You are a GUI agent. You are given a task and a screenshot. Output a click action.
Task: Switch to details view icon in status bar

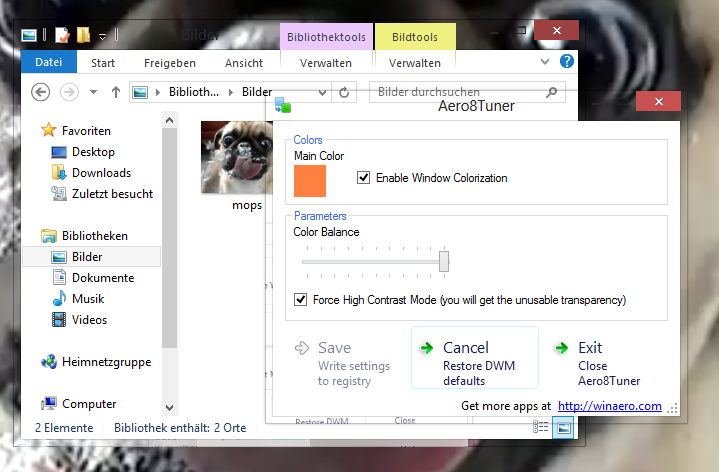541,427
